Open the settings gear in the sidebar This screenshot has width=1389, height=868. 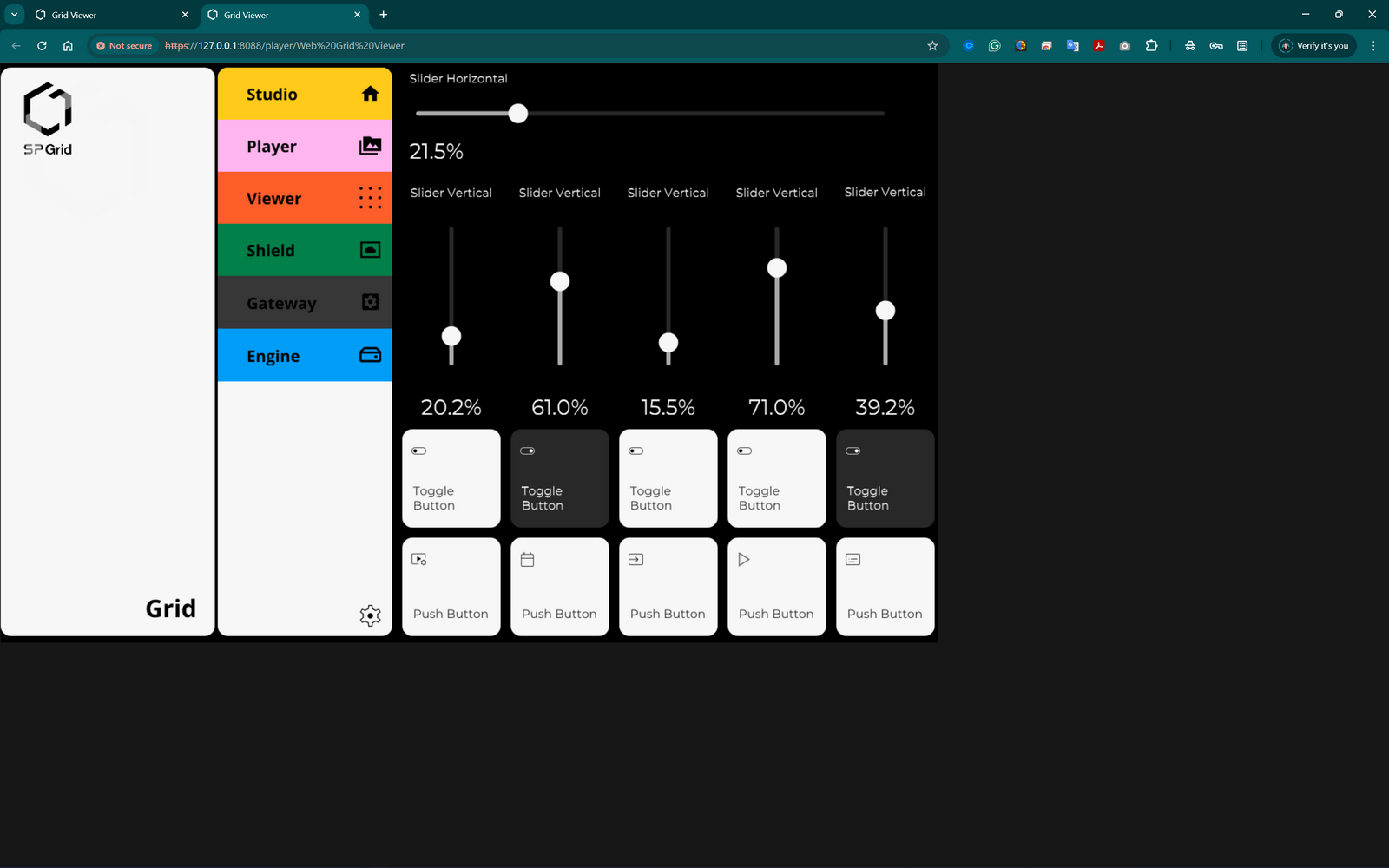(x=370, y=615)
